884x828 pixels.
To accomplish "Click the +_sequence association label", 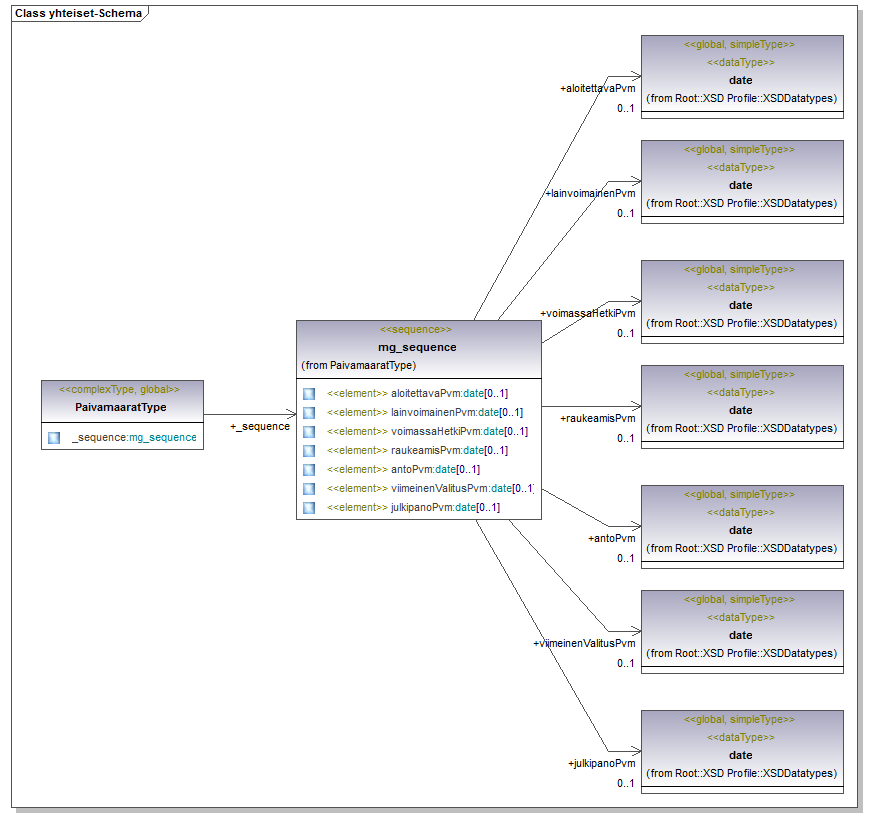I will [x=259, y=427].
